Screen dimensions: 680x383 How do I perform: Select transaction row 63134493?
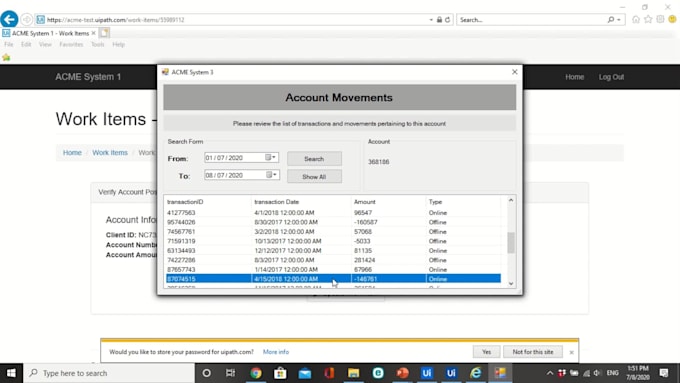[x=333, y=250]
